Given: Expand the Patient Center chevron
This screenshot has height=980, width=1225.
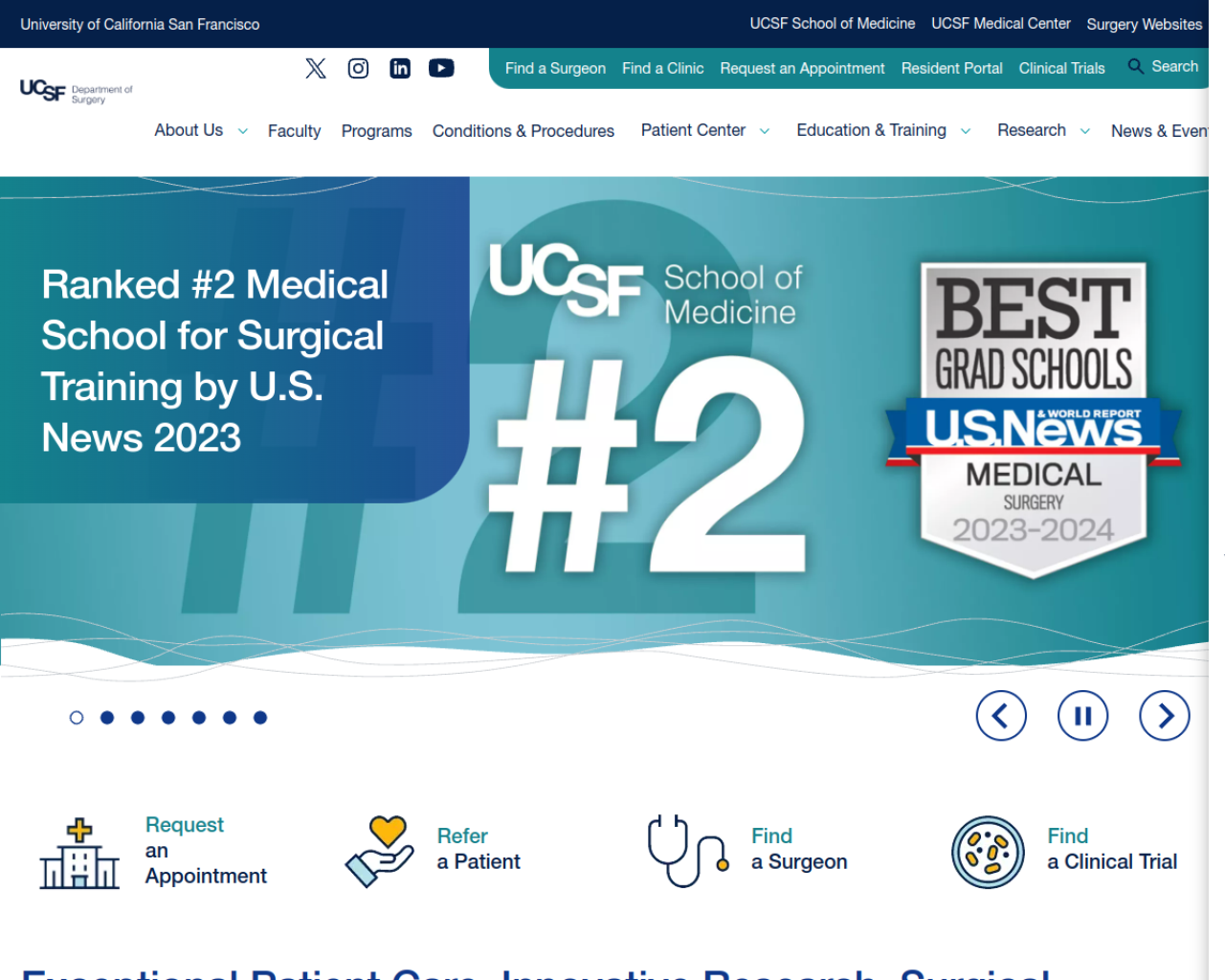Looking at the screenshot, I should coord(765,131).
